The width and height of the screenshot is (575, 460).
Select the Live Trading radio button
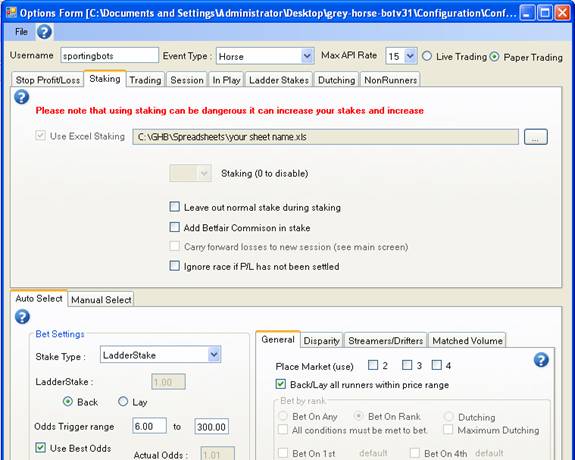point(427,56)
